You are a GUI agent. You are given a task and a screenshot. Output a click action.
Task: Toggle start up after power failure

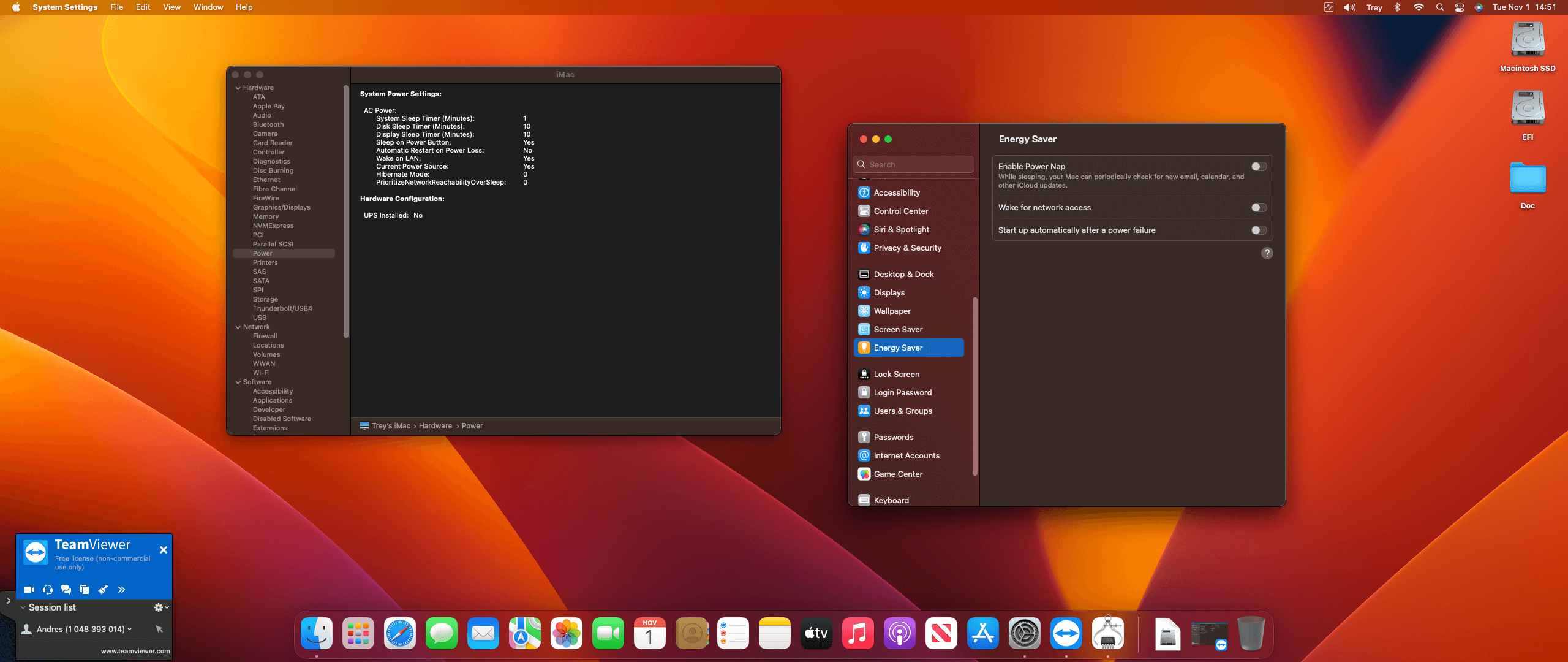[1259, 230]
